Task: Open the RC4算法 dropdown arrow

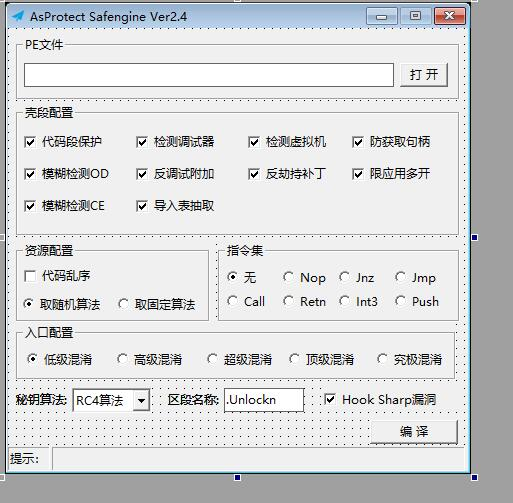Action: (141, 400)
